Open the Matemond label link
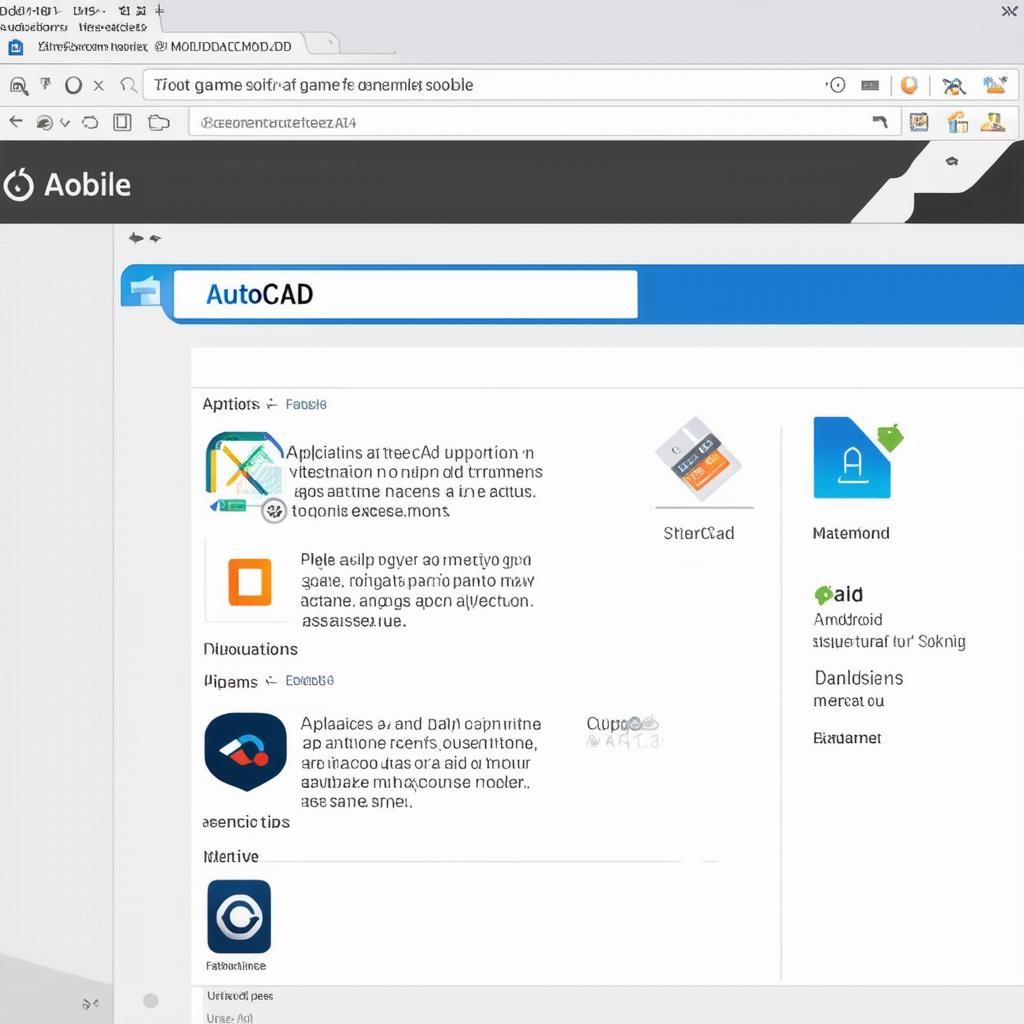This screenshot has width=1024, height=1024. [x=851, y=533]
